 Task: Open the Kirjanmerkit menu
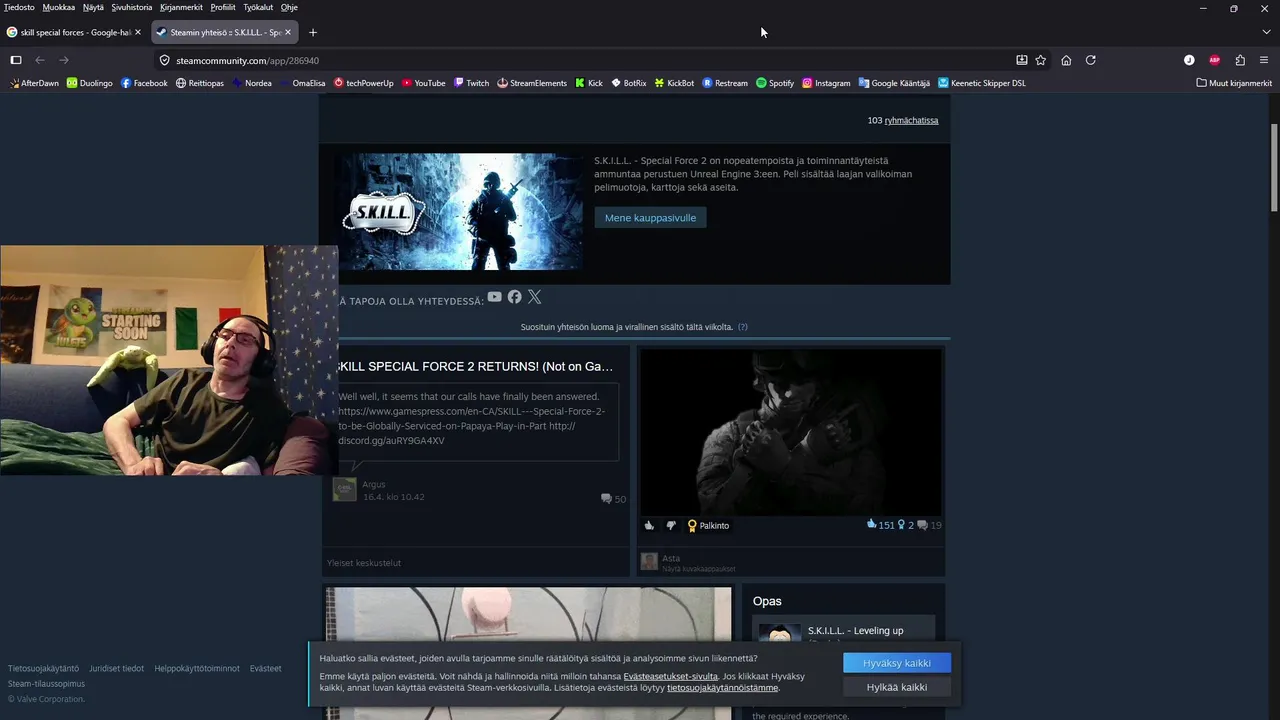[181, 7]
